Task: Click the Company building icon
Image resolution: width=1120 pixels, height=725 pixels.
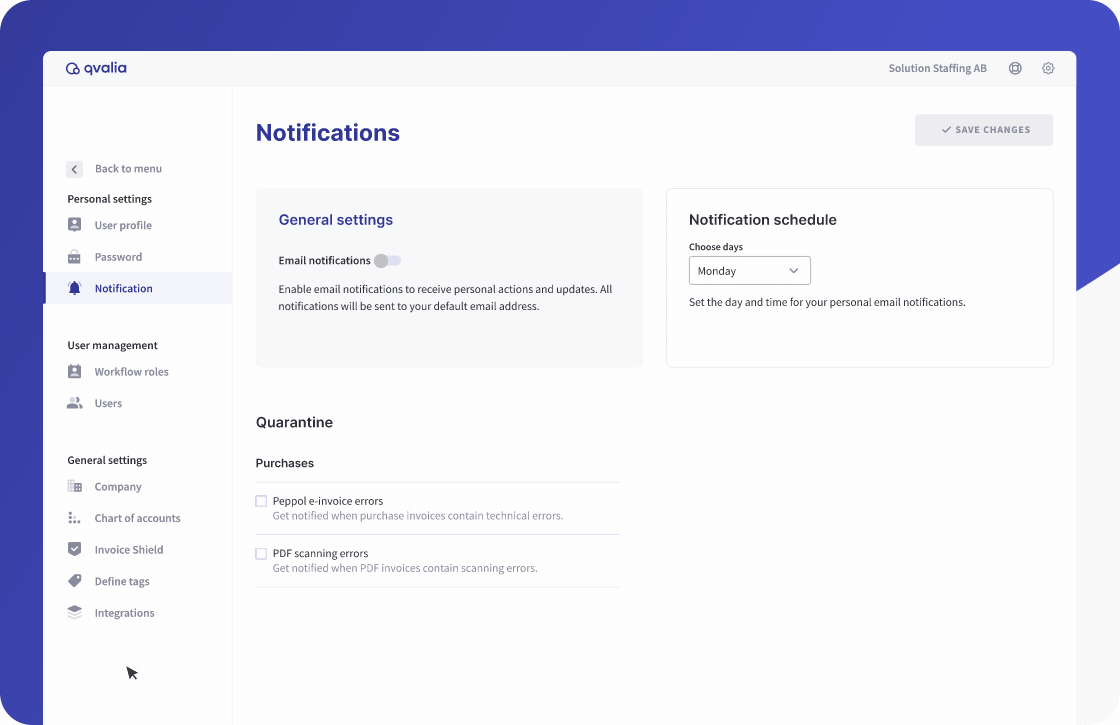Action: pos(74,487)
